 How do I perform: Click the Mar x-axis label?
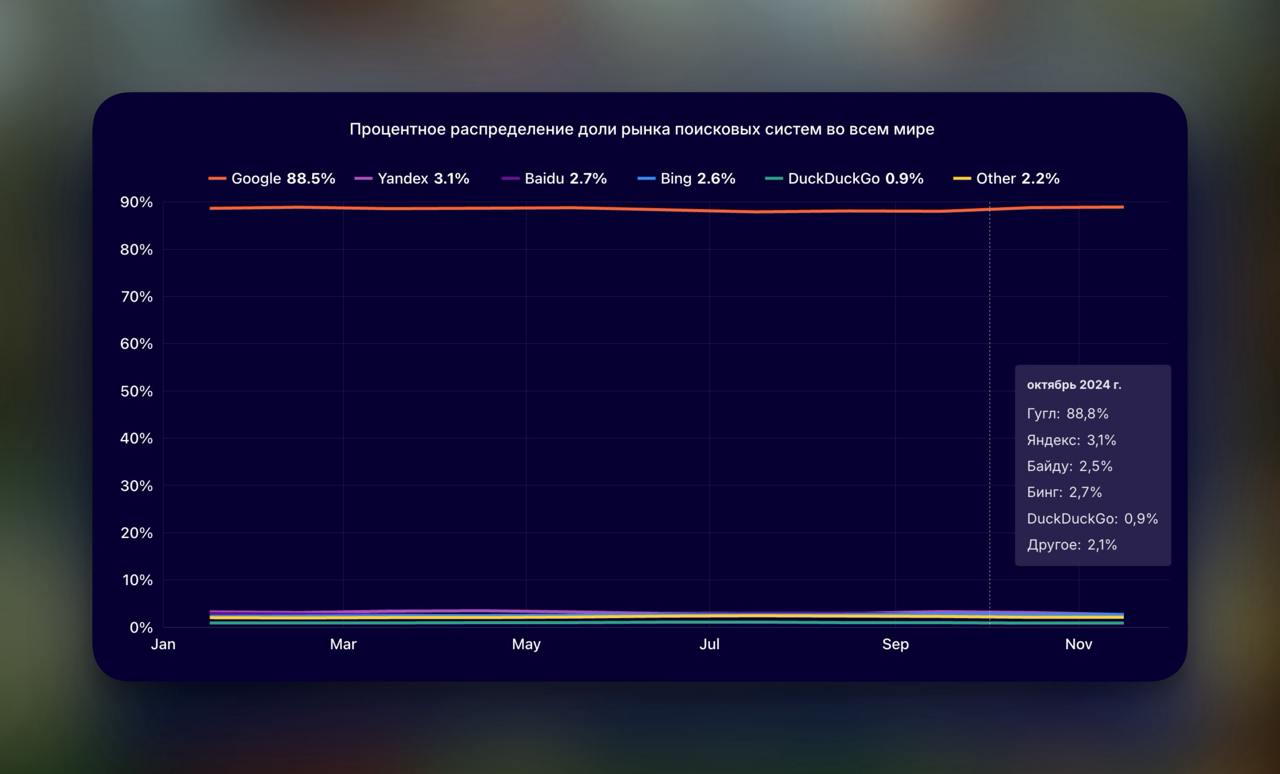pos(343,645)
